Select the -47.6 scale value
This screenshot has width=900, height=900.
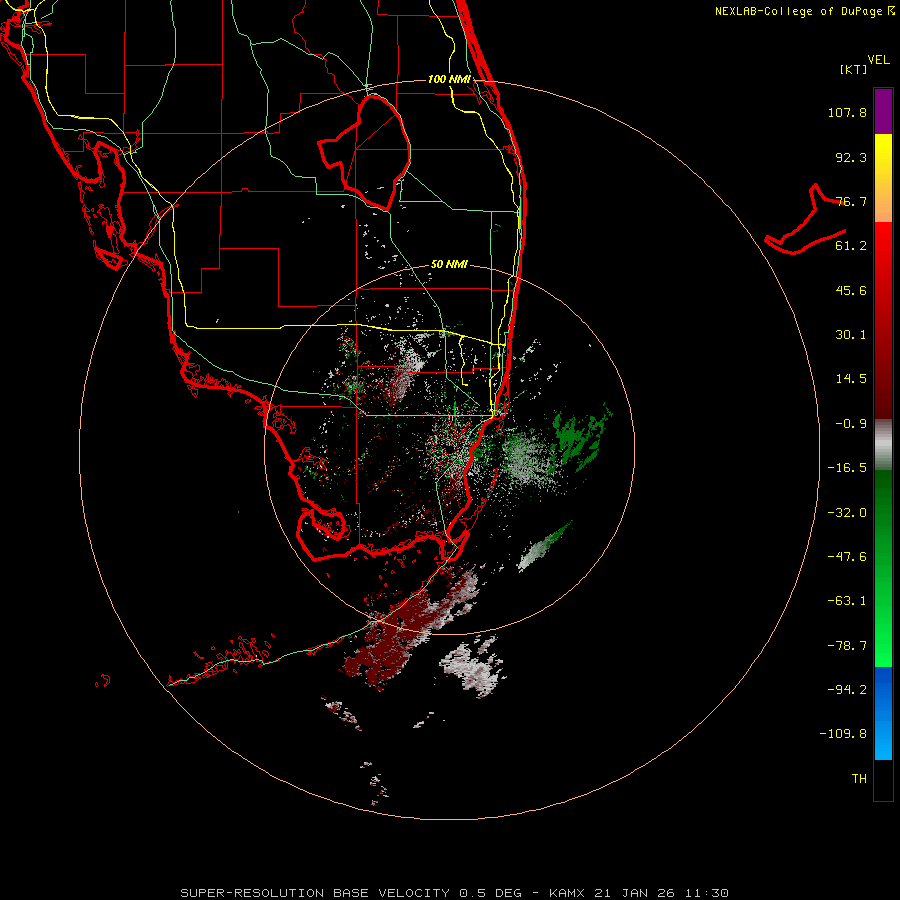(847, 557)
